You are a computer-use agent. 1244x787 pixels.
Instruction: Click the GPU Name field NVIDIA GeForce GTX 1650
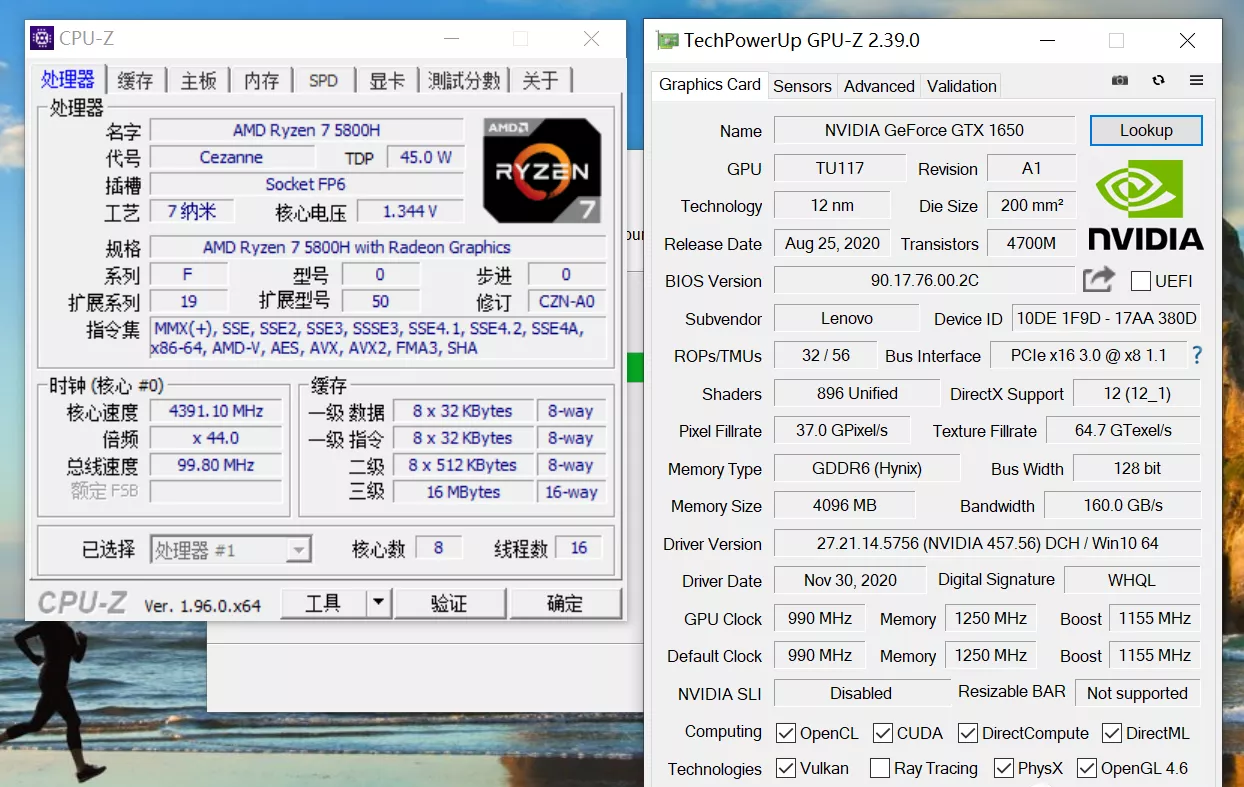click(x=924, y=130)
